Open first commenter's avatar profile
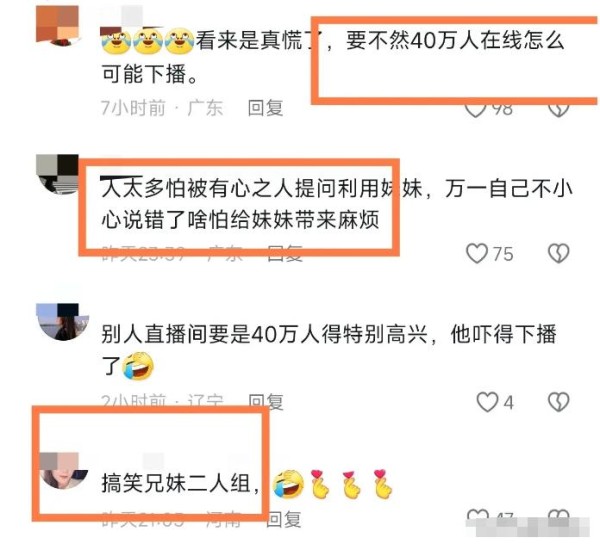This screenshot has width=600, height=550. click(x=58, y=25)
